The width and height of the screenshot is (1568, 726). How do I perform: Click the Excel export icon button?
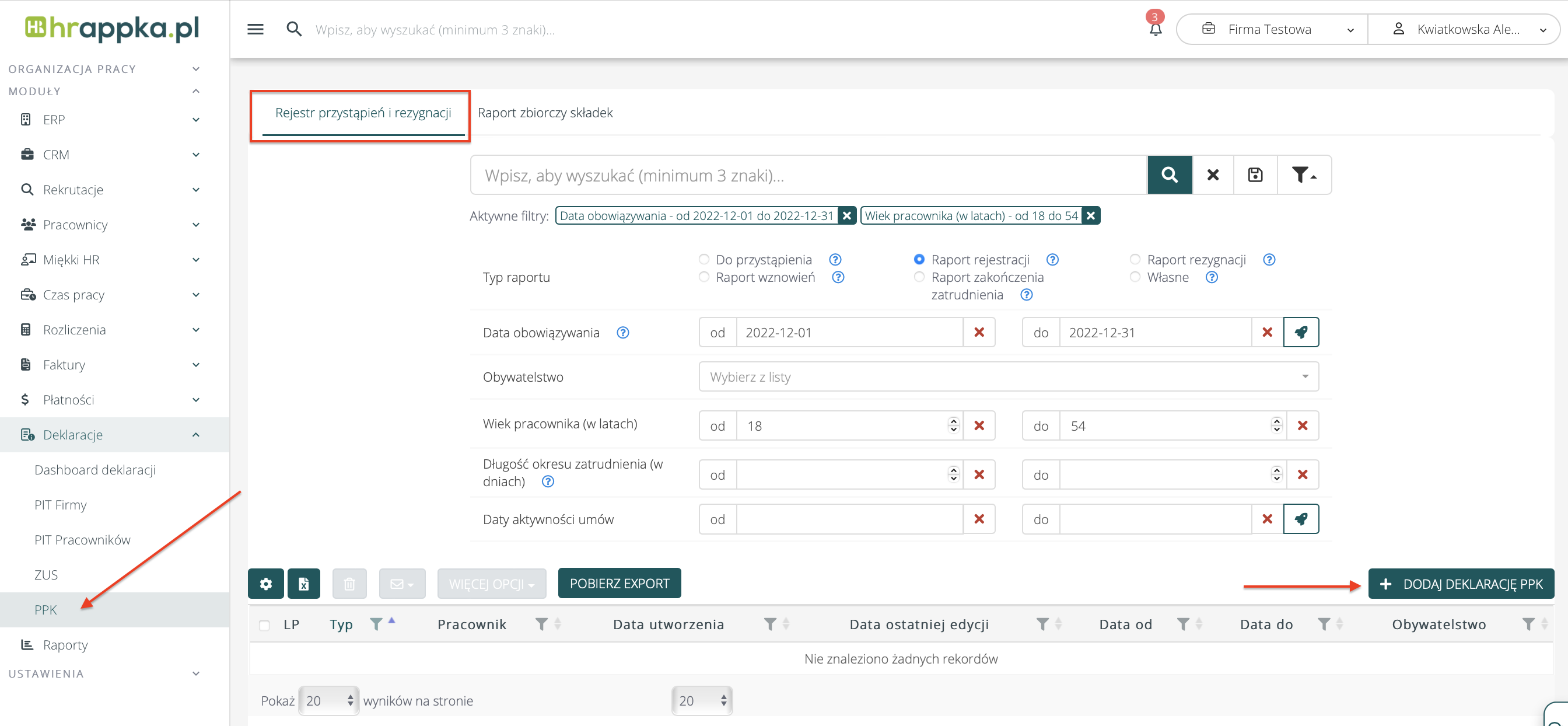pos(303,584)
